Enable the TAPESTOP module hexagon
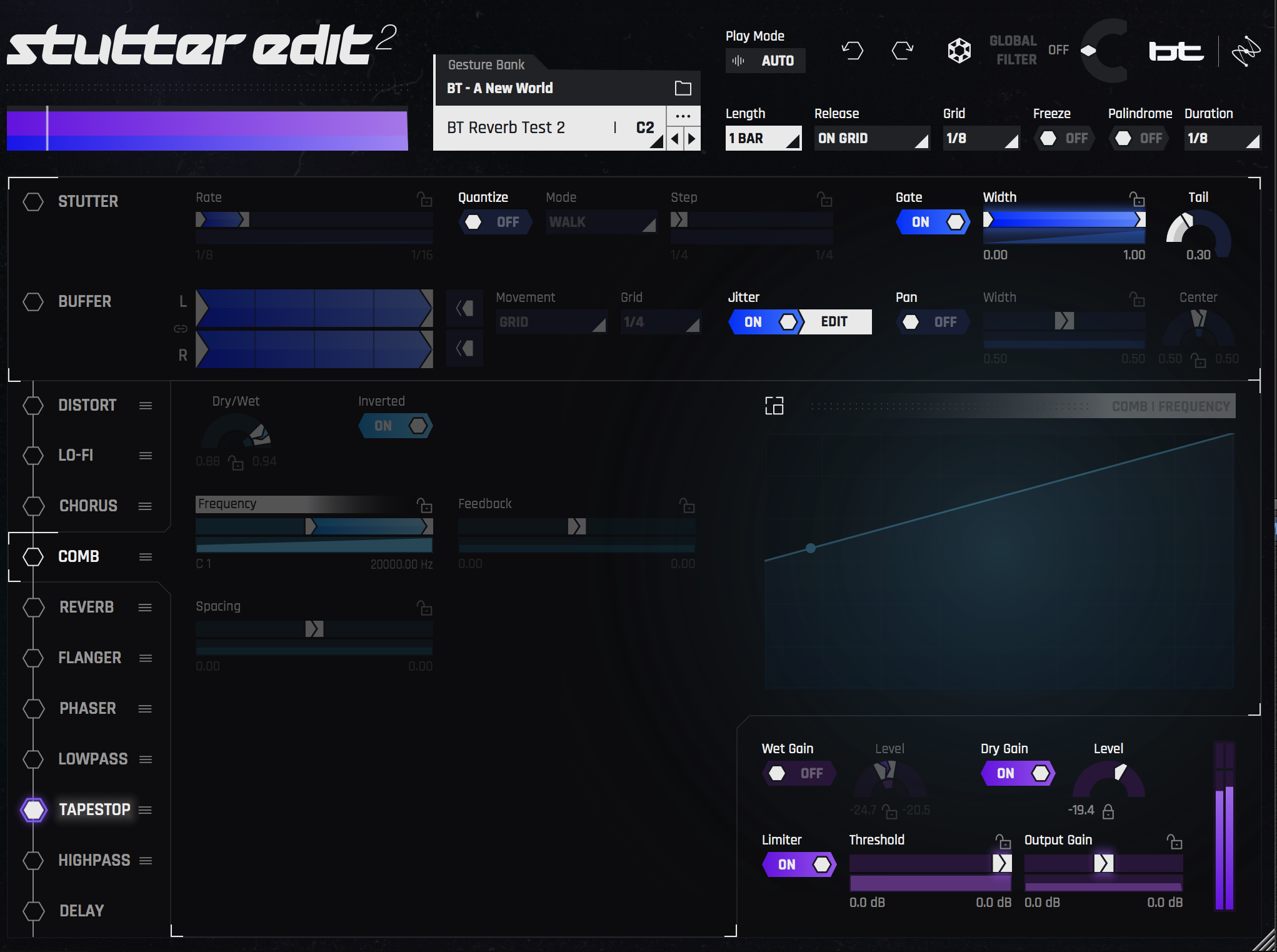This screenshot has height=952, width=1277. click(x=33, y=809)
